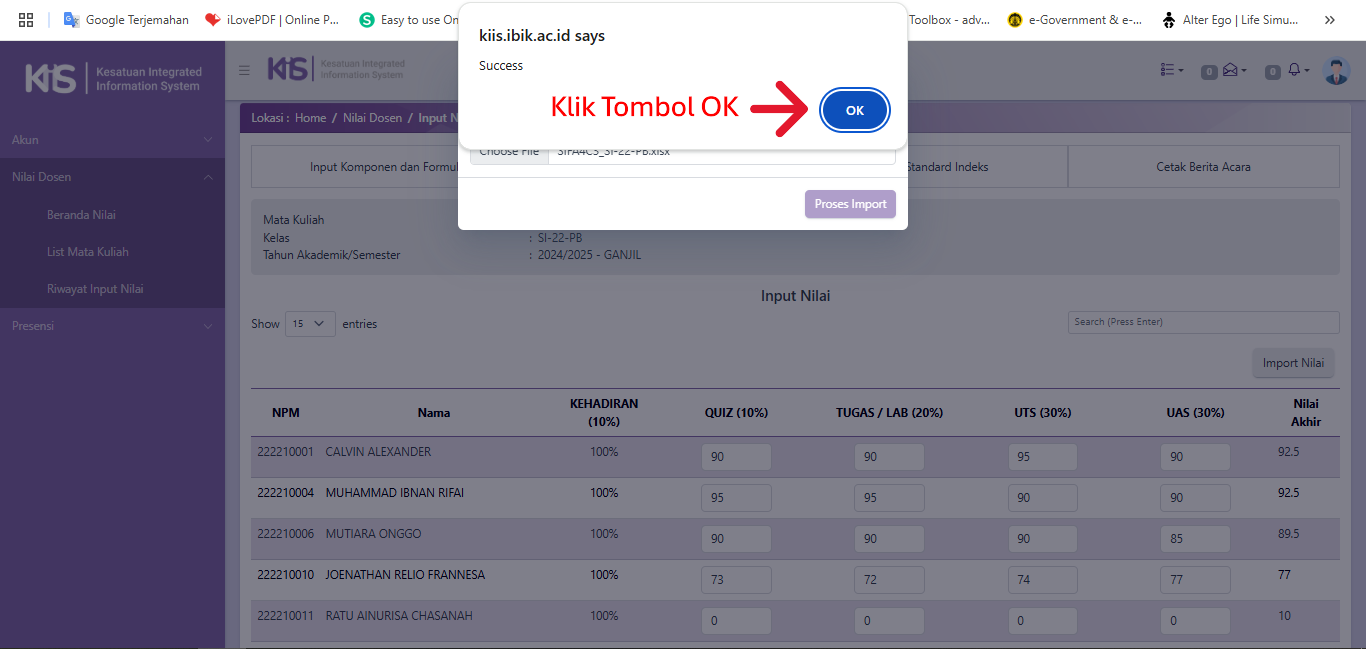
Task: Open the task list icon in header
Action: [x=1171, y=70]
